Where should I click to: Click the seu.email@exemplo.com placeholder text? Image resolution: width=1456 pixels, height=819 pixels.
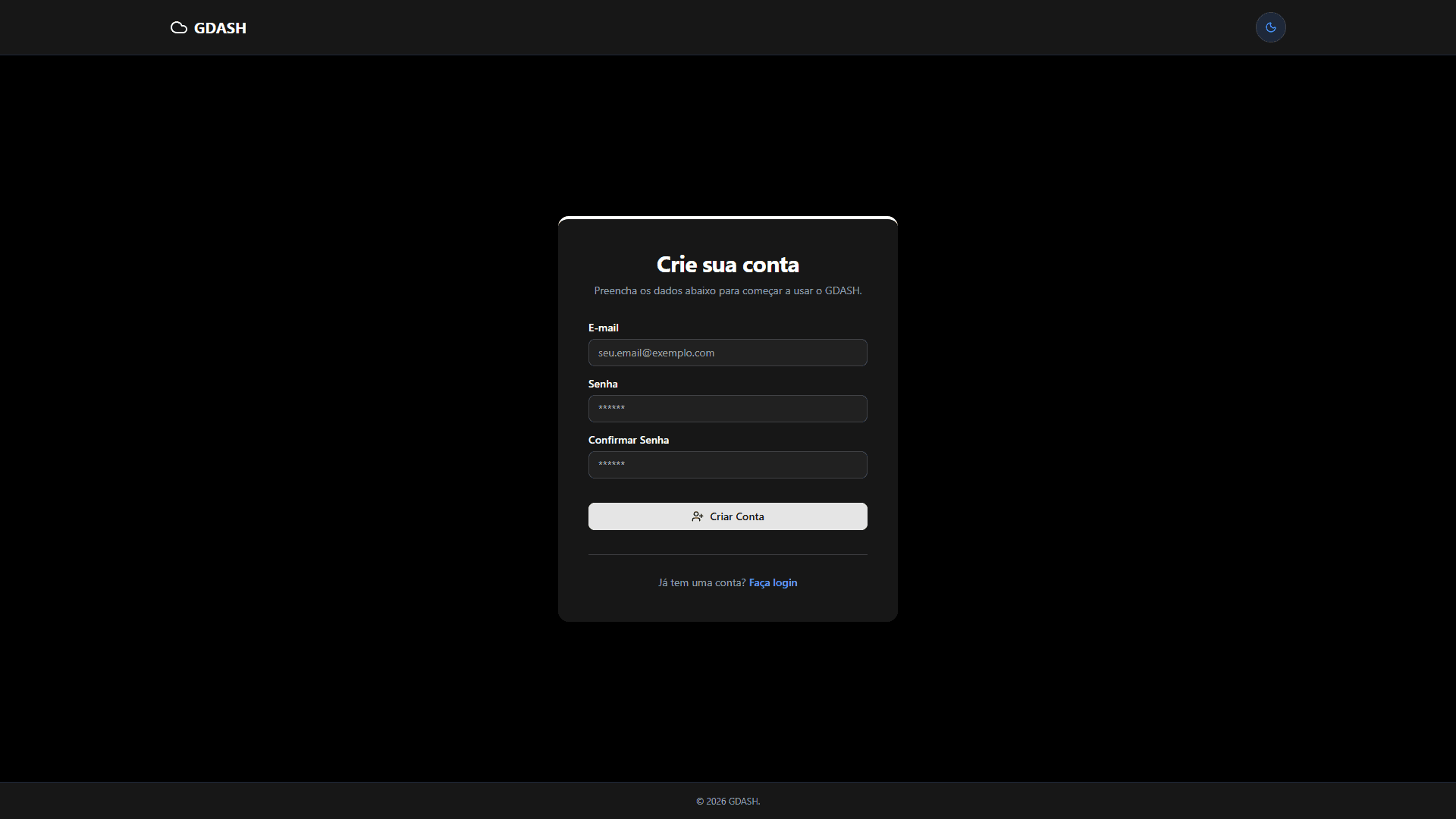tap(656, 353)
